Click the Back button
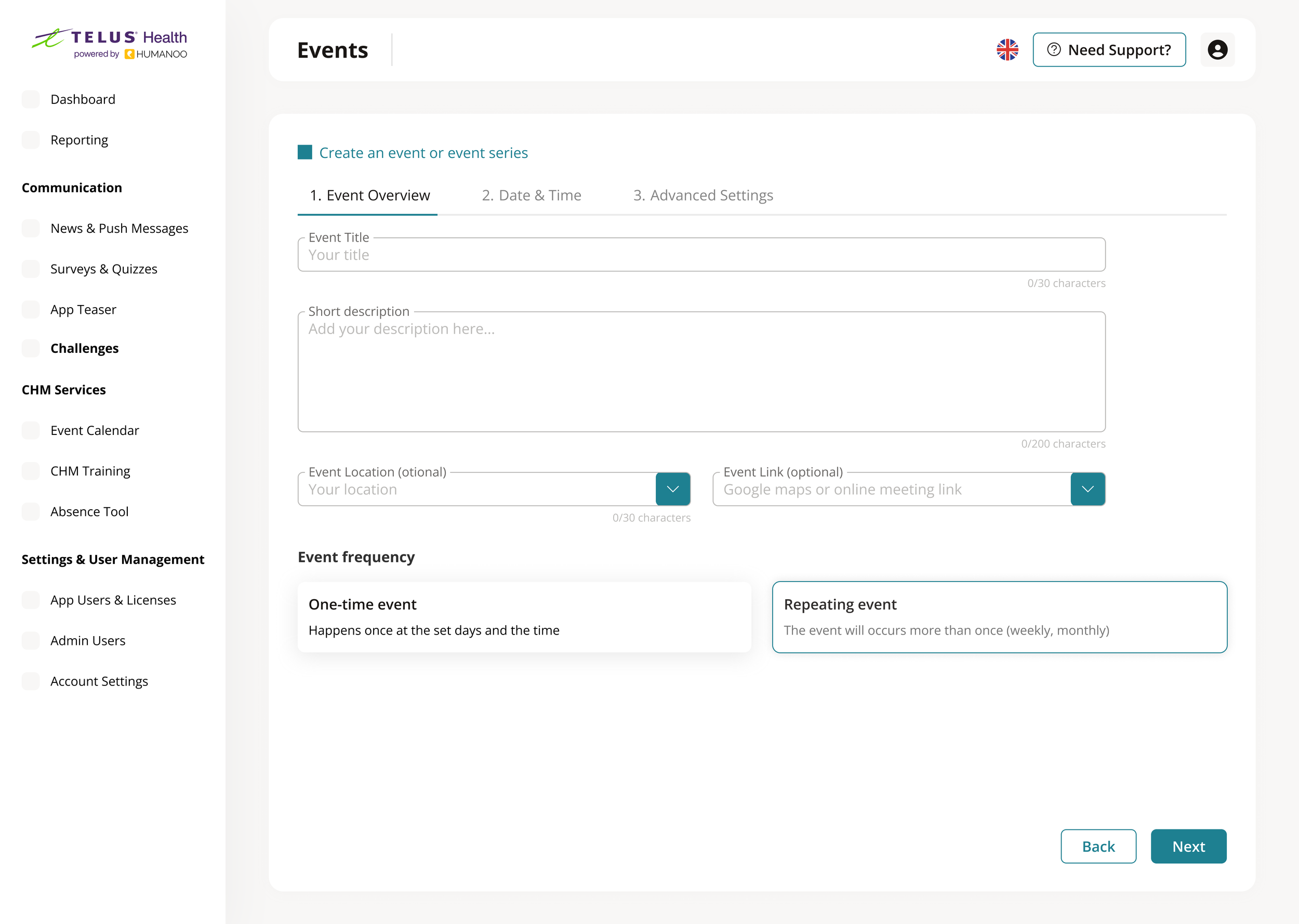This screenshot has height=924, width=1299. pyautogui.click(x=1098, y=846)
